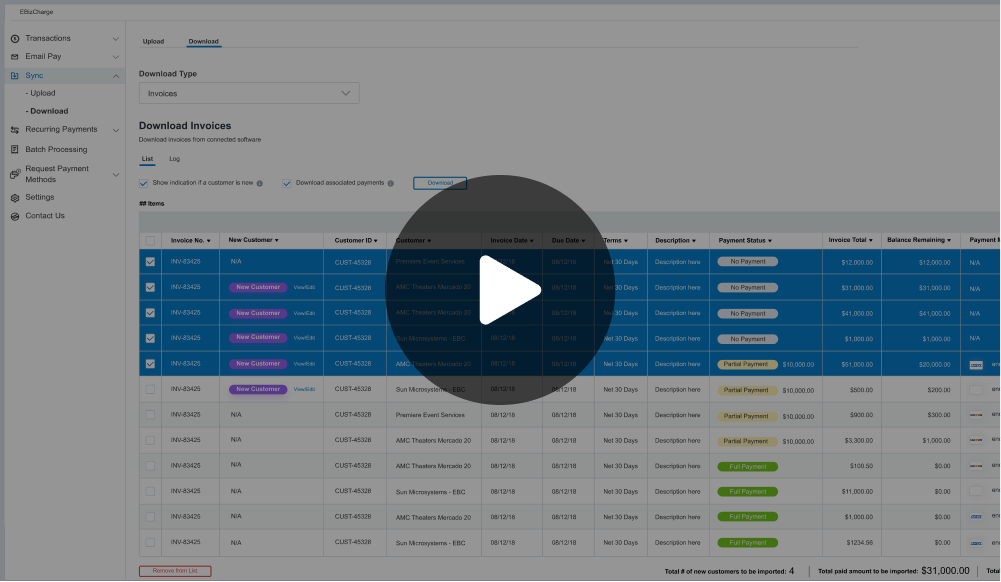The height and width of the screenshot is (582, 1001).
Task: Disable 'Download associated payments'
Action: click(287, 183)
